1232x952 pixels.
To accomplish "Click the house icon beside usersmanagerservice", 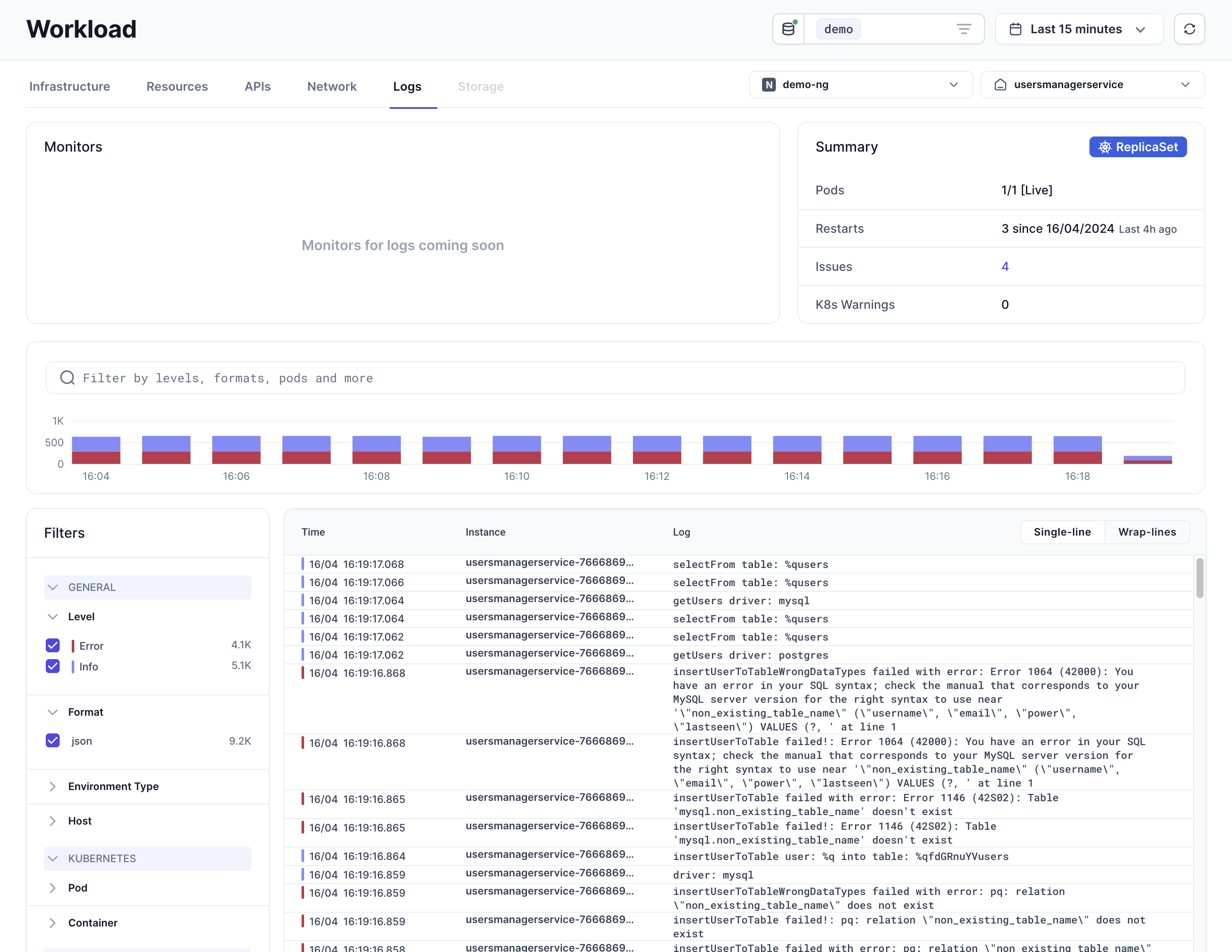I will [1000, 85].
